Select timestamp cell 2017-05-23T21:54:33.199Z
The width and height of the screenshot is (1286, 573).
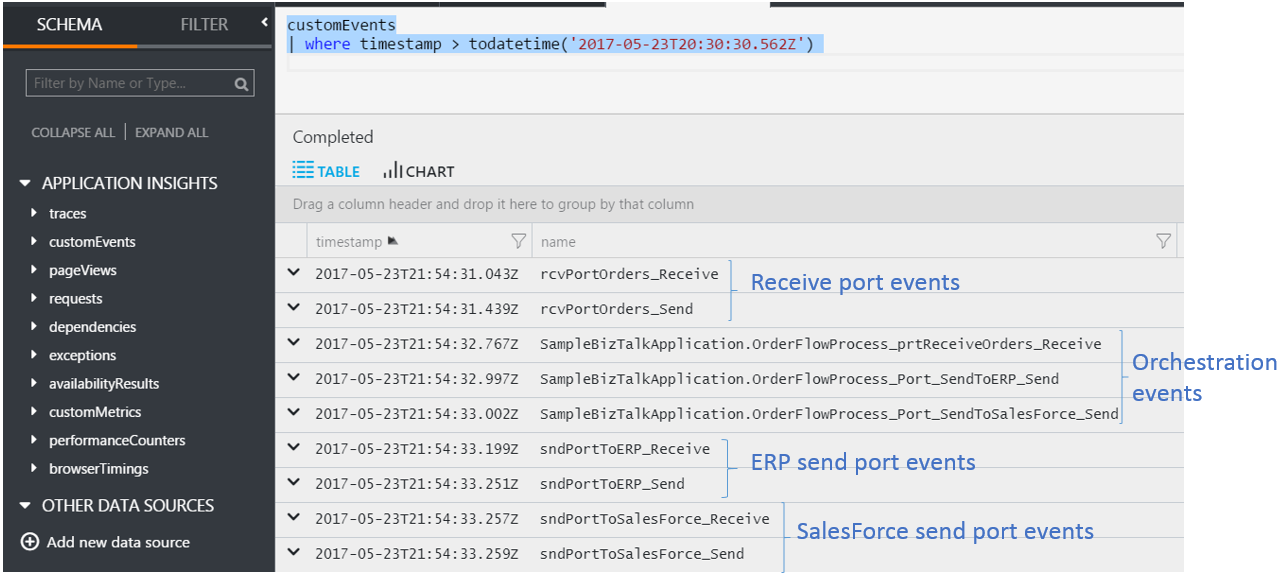coord(417,449)
